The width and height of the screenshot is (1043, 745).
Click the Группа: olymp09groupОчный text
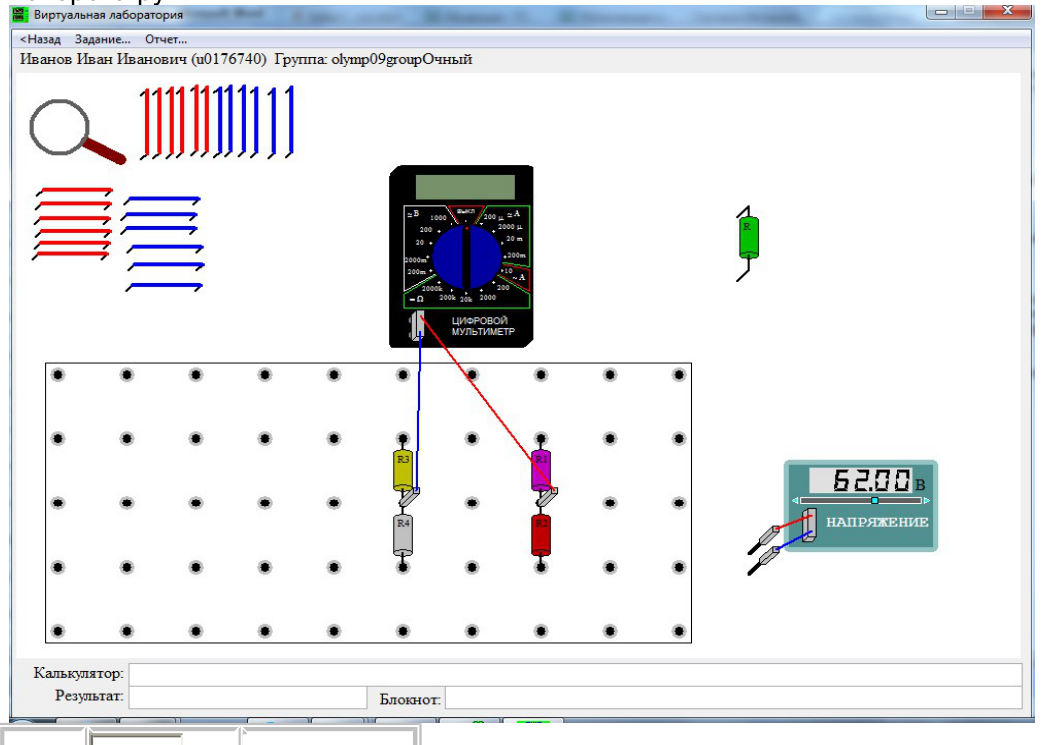coord(373,59)
